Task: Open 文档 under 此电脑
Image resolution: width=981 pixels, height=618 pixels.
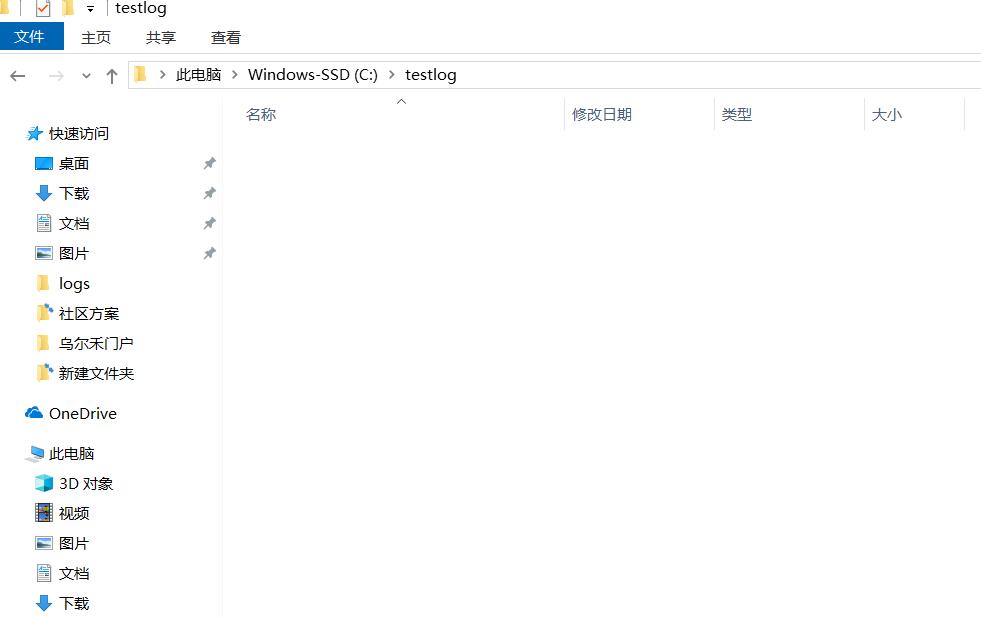Action: (x=74, y=574)
